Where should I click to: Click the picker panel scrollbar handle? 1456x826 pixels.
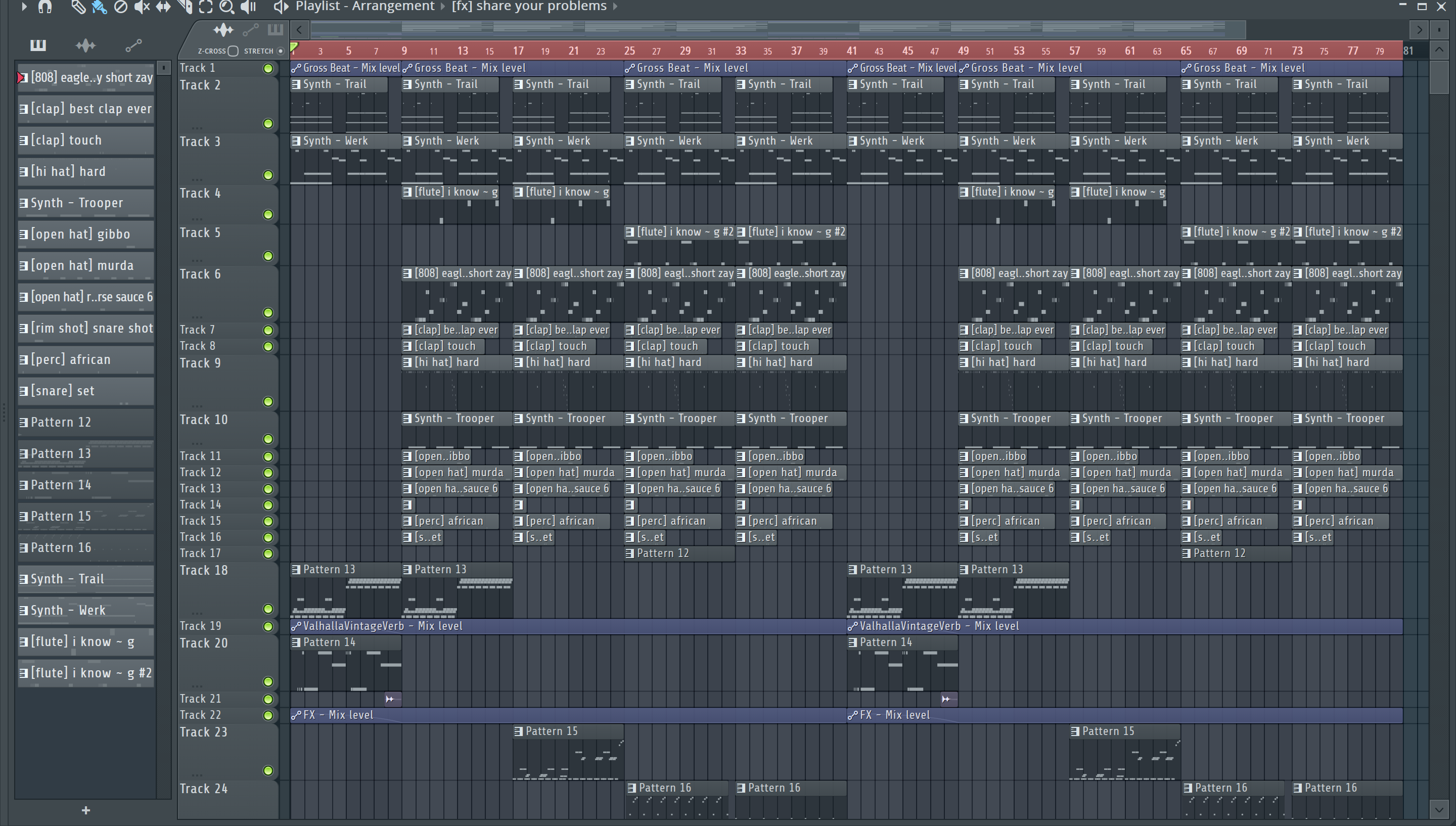pos(163,68)
